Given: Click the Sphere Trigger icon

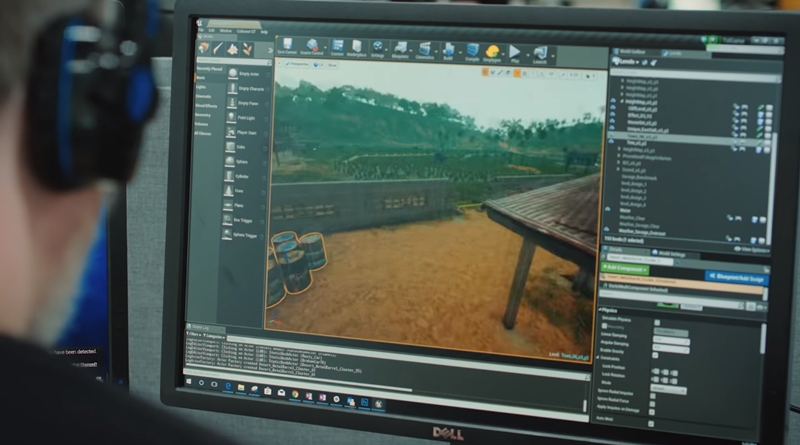Looking at the screenshot, I should 227,234.
